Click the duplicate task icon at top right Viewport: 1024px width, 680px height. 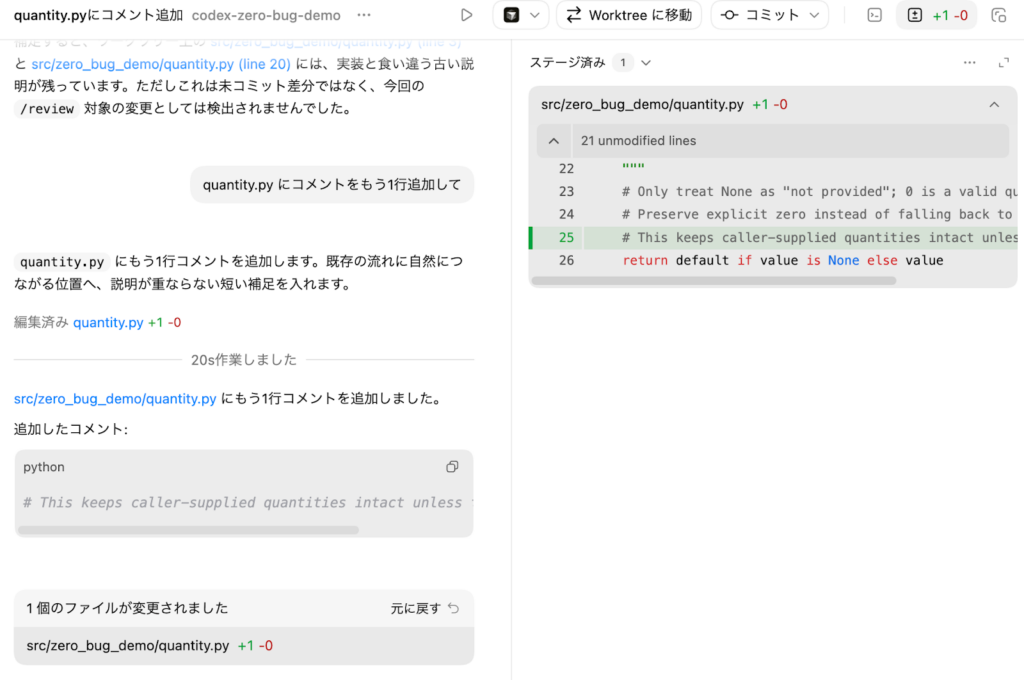point(1000,15)
